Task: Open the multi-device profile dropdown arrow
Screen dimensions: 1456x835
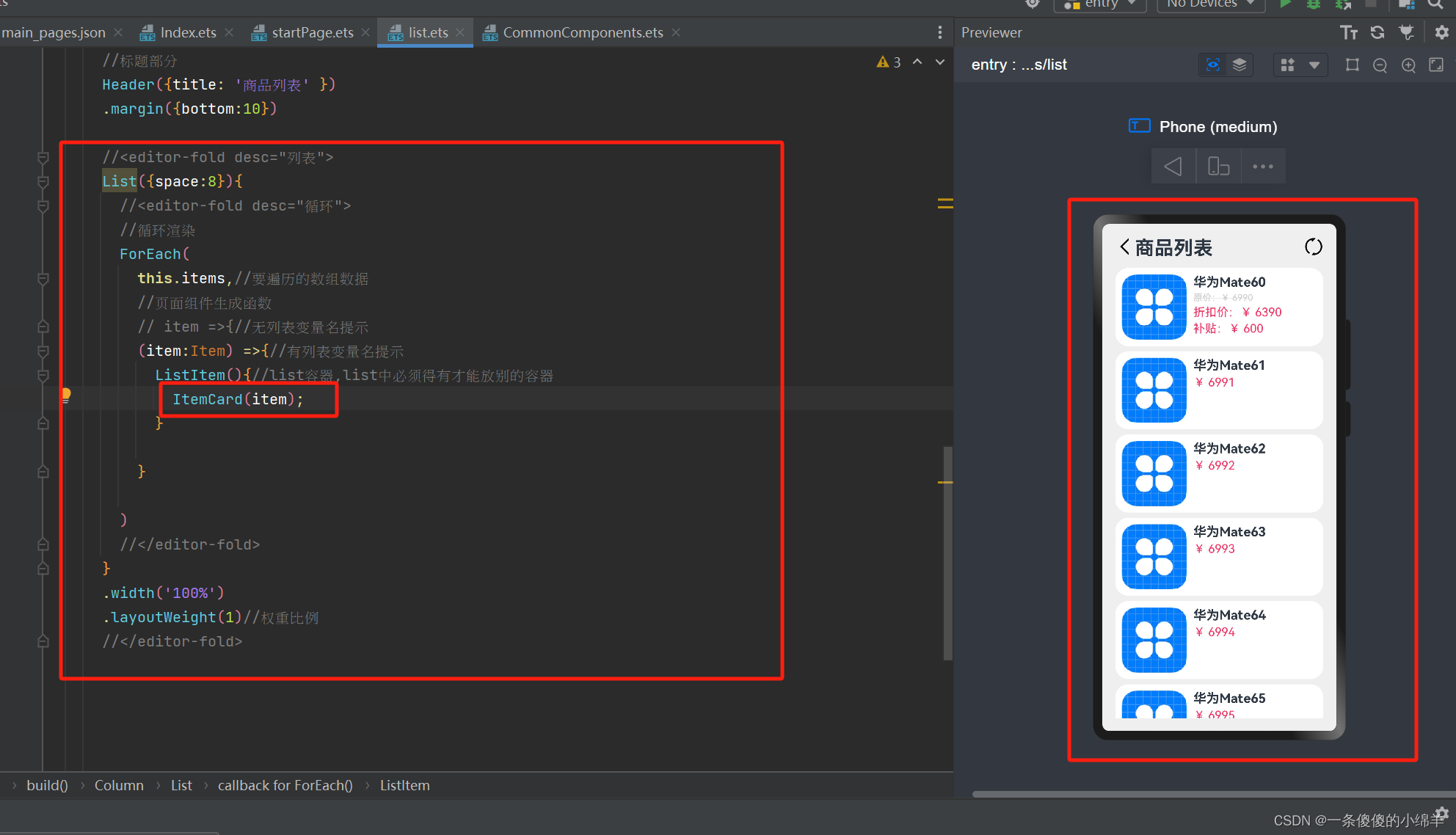Action: [1314, 65]
